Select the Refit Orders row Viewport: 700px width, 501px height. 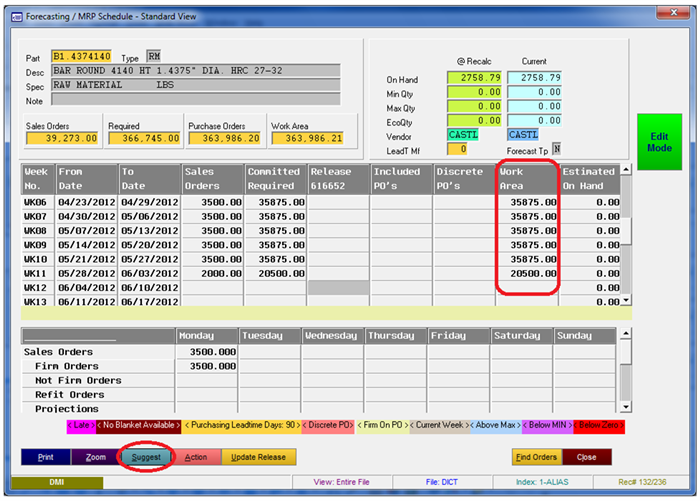pos(98,395)
